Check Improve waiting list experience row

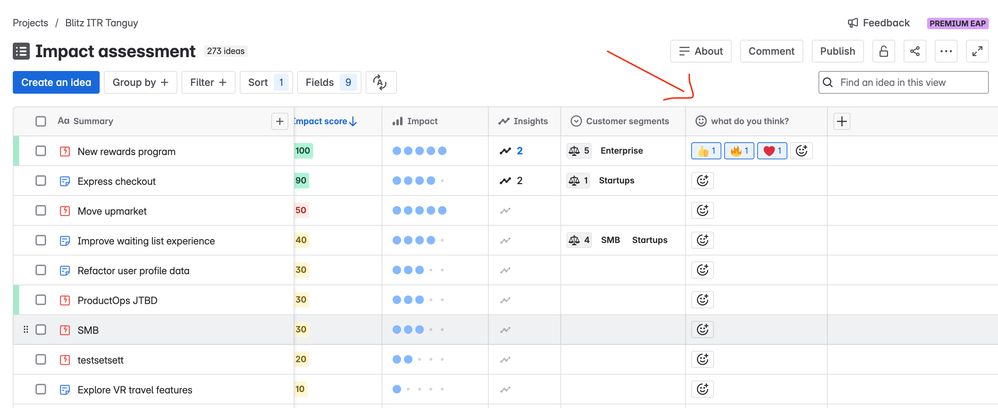(41, 241)
